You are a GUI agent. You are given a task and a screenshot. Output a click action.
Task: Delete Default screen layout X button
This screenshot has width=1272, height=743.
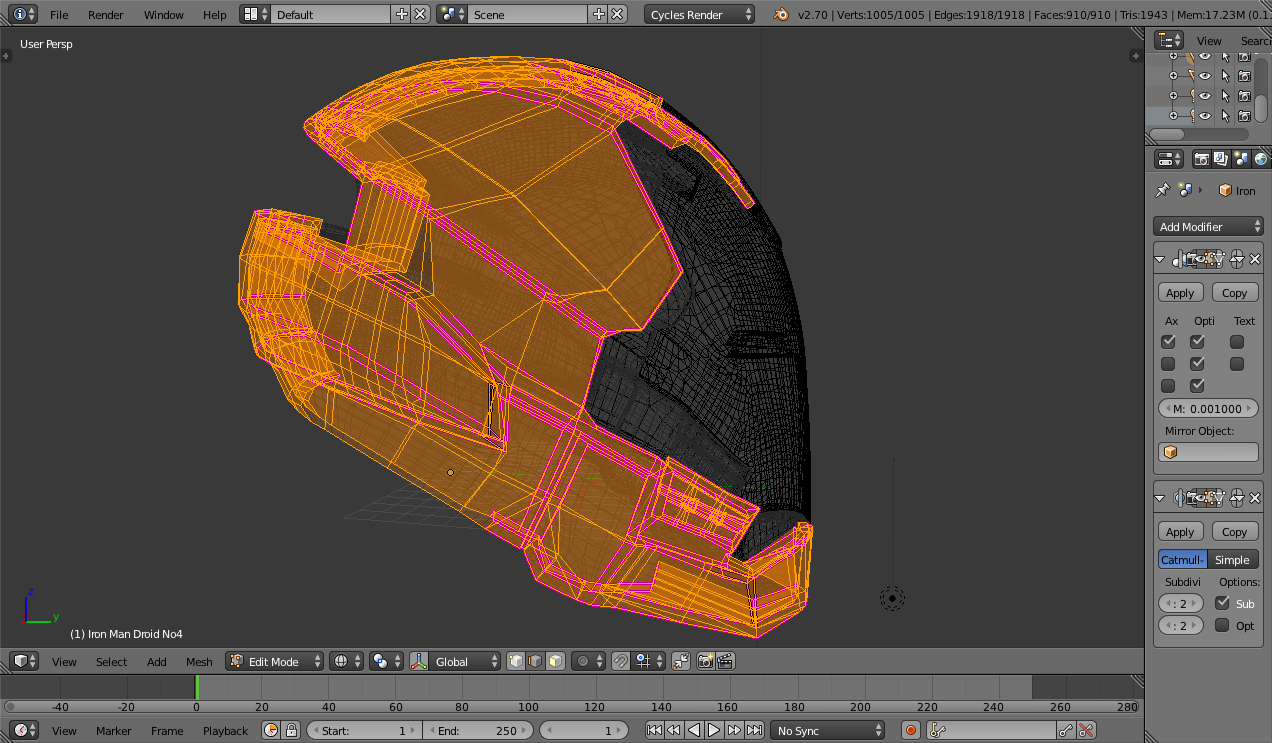(421, 14)
